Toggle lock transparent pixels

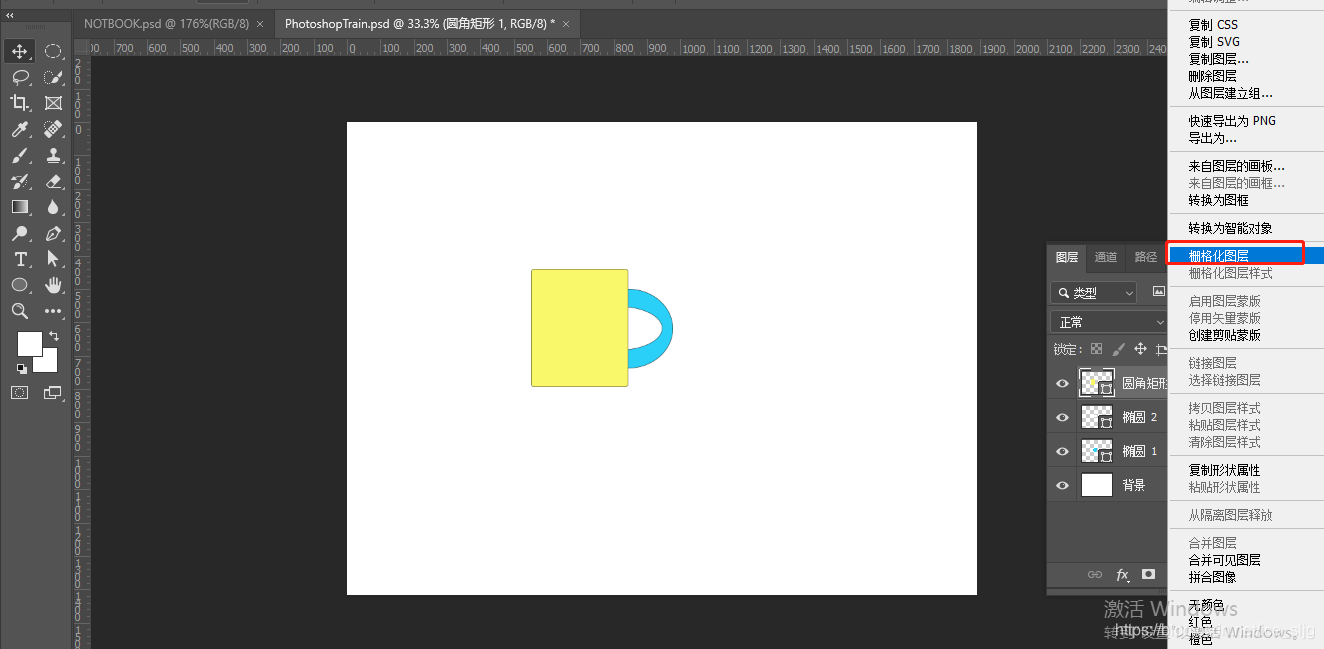[1096, 349]
